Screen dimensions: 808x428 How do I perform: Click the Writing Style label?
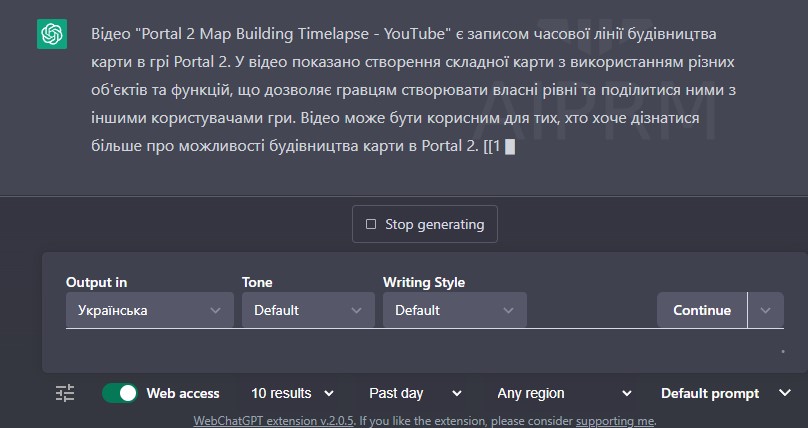click(x=424, y=282)
